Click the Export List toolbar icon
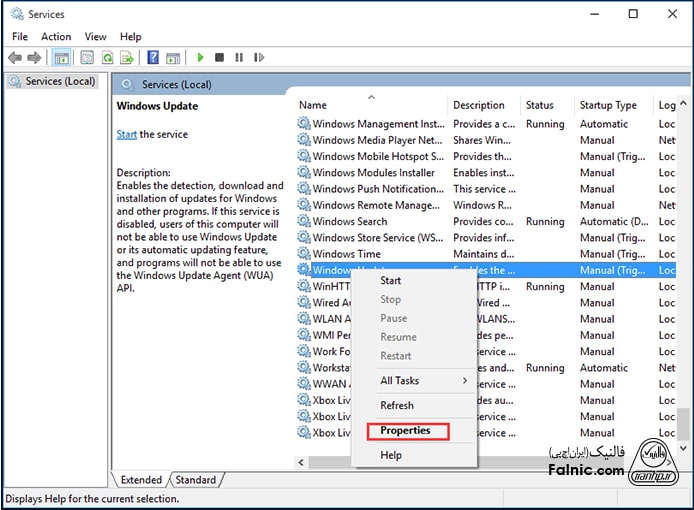The height and width of the screenshot is (510, 694). coord(127,58)
